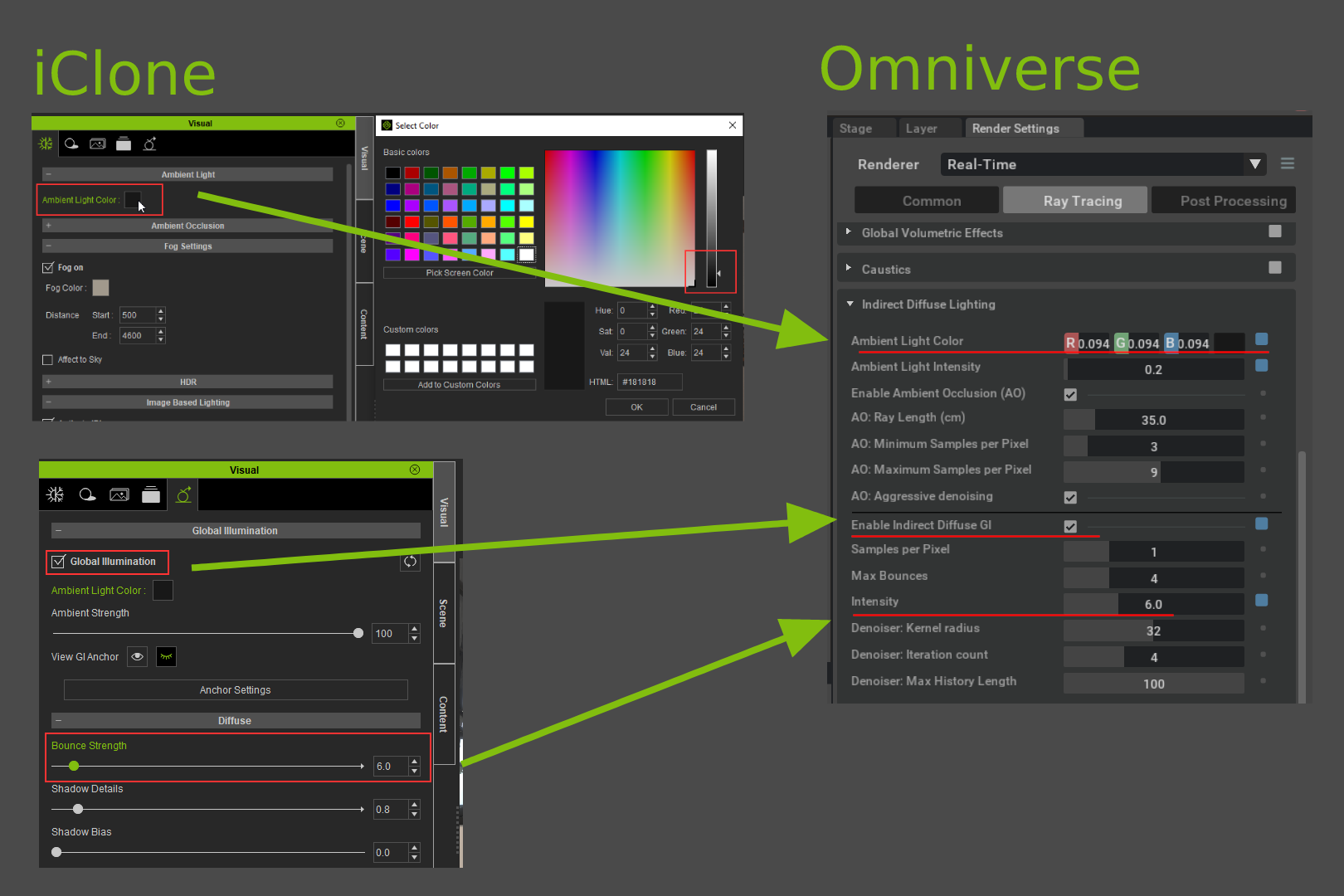
Task: Click the OK button in Select Color
Action: click(x=636, y=407)
